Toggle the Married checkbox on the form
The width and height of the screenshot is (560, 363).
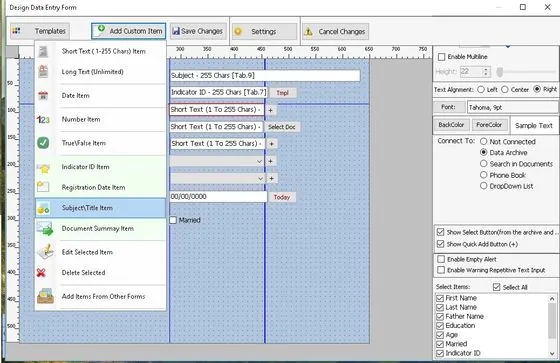point(173,220)
